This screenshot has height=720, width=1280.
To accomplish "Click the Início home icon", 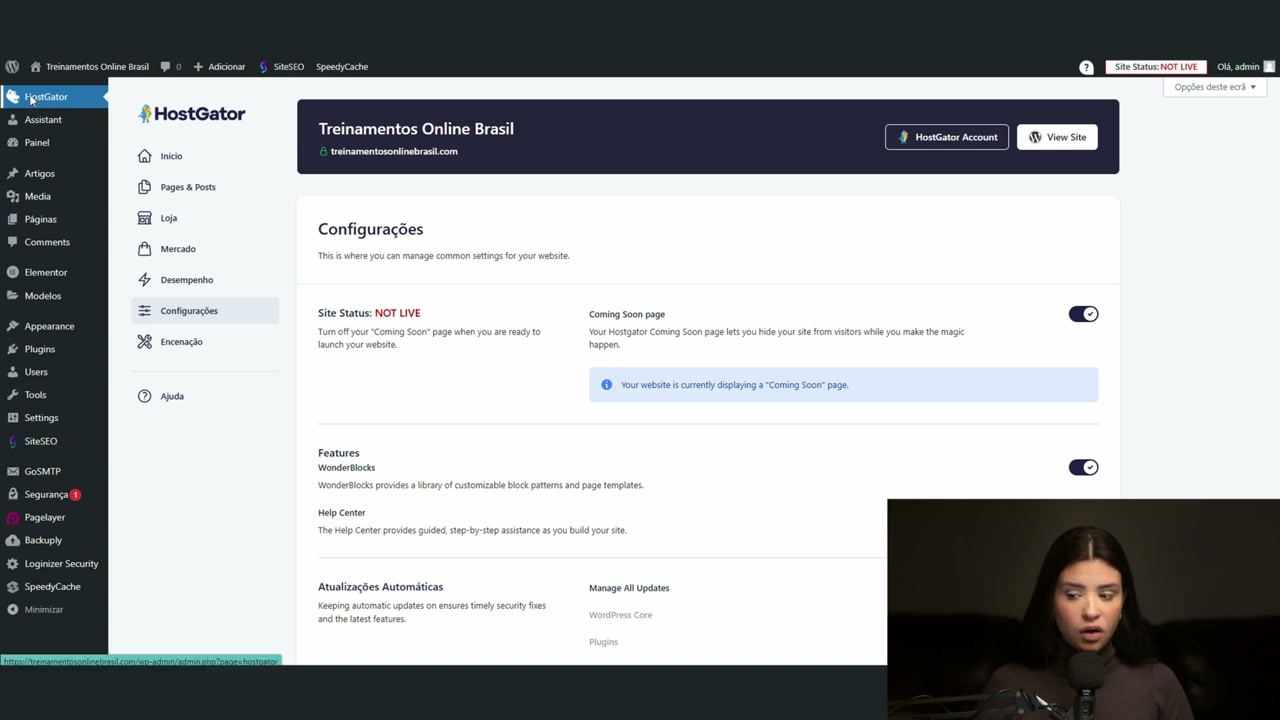I will (145, 156).
